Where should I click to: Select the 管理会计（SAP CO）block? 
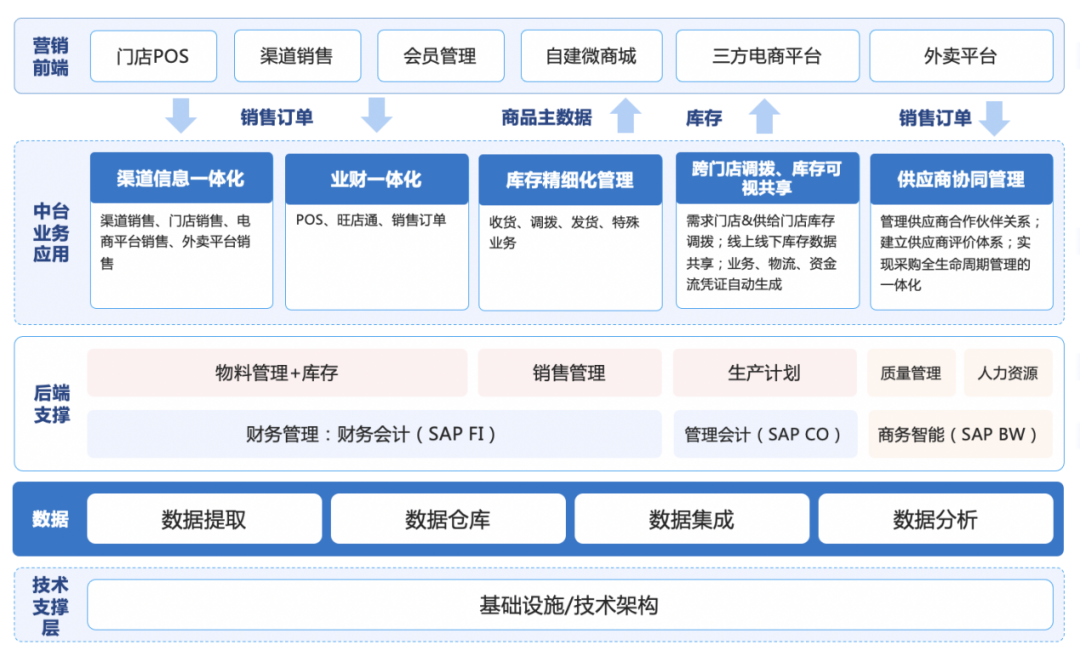pyautogui.click(x=765, y=434)
